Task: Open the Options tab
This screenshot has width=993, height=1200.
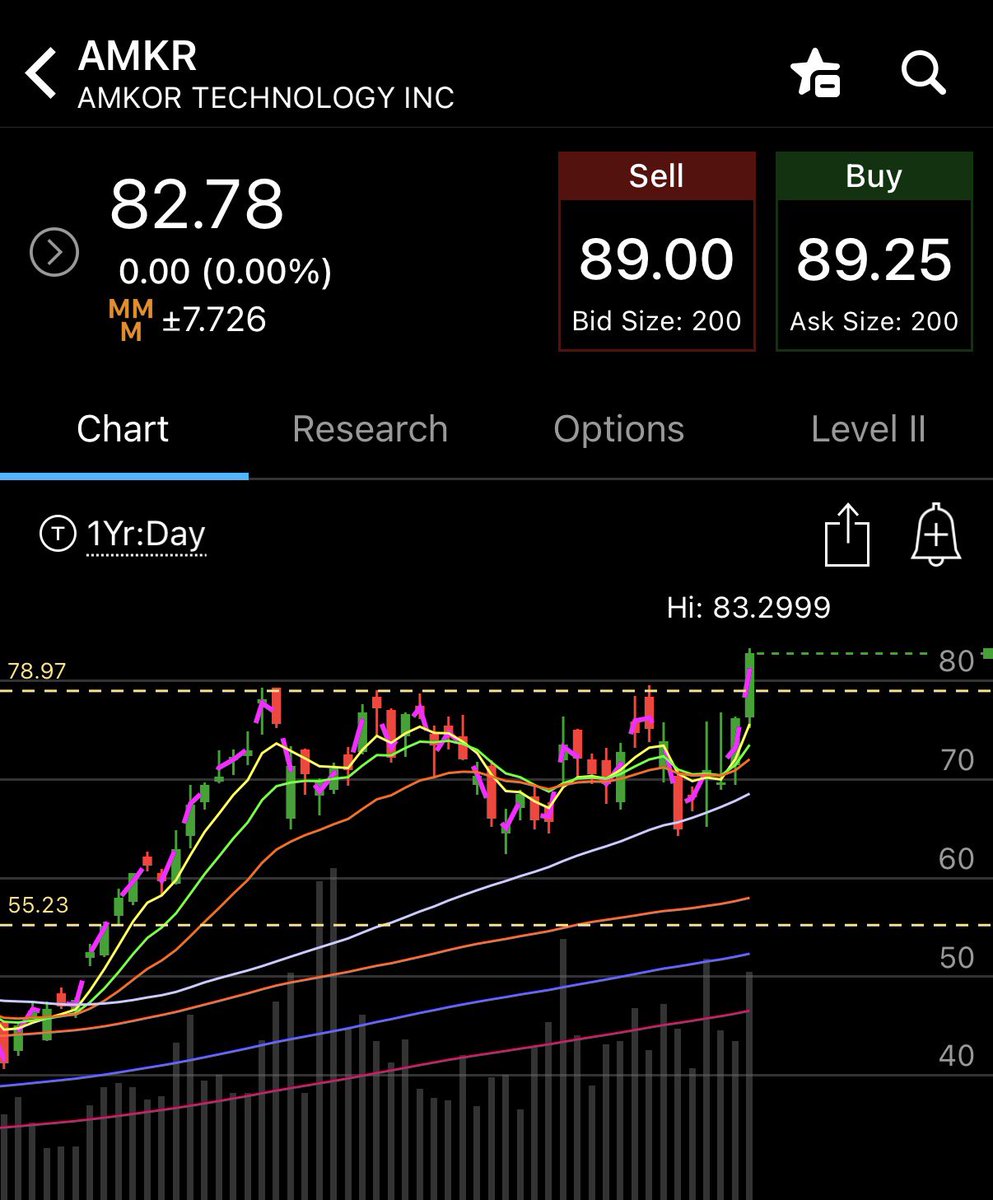Action: (x=619, y=429)
